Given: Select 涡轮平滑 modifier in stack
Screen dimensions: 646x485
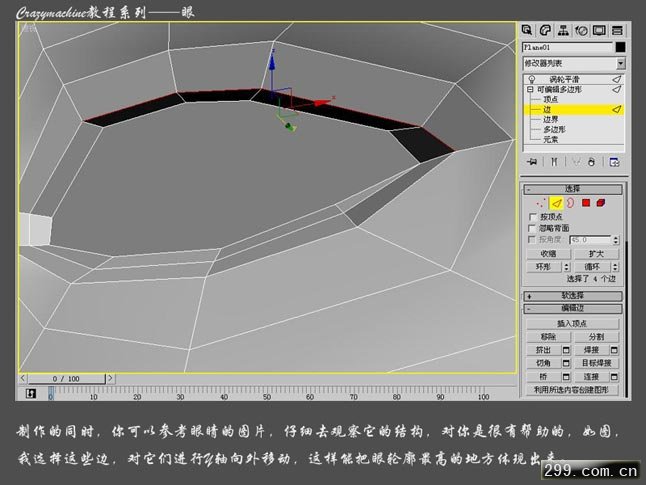Looking at the screenshot, I should (x=564, y=79).
